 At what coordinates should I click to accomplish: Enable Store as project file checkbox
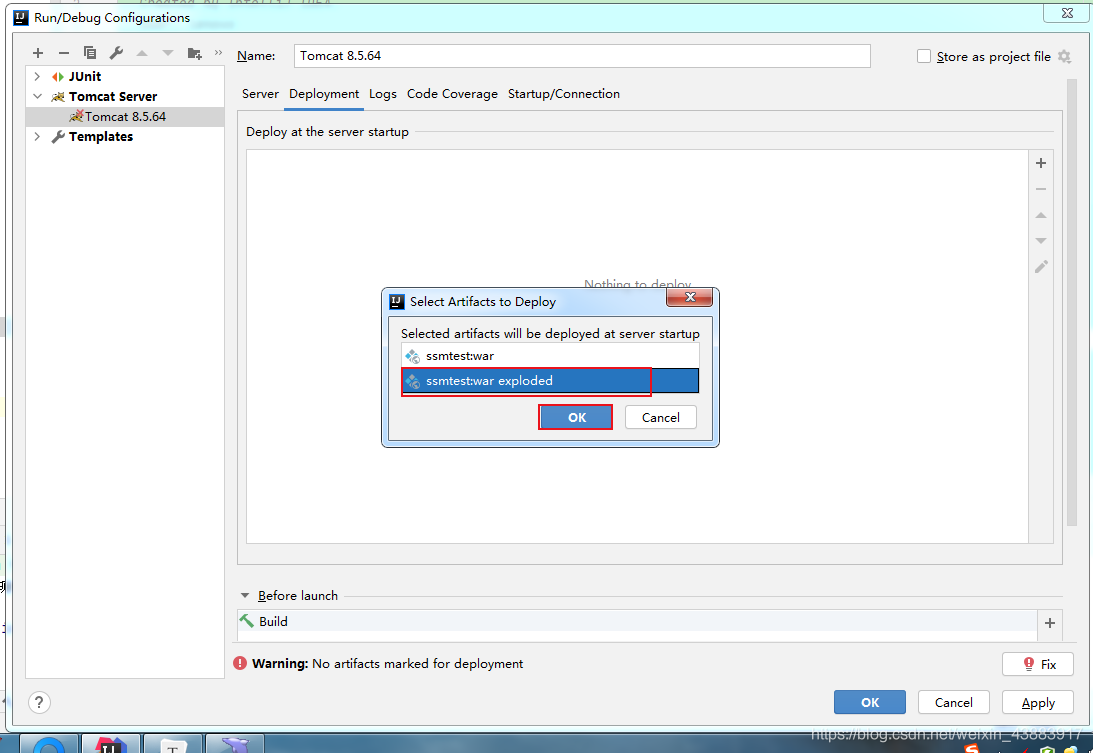(924, 56)
